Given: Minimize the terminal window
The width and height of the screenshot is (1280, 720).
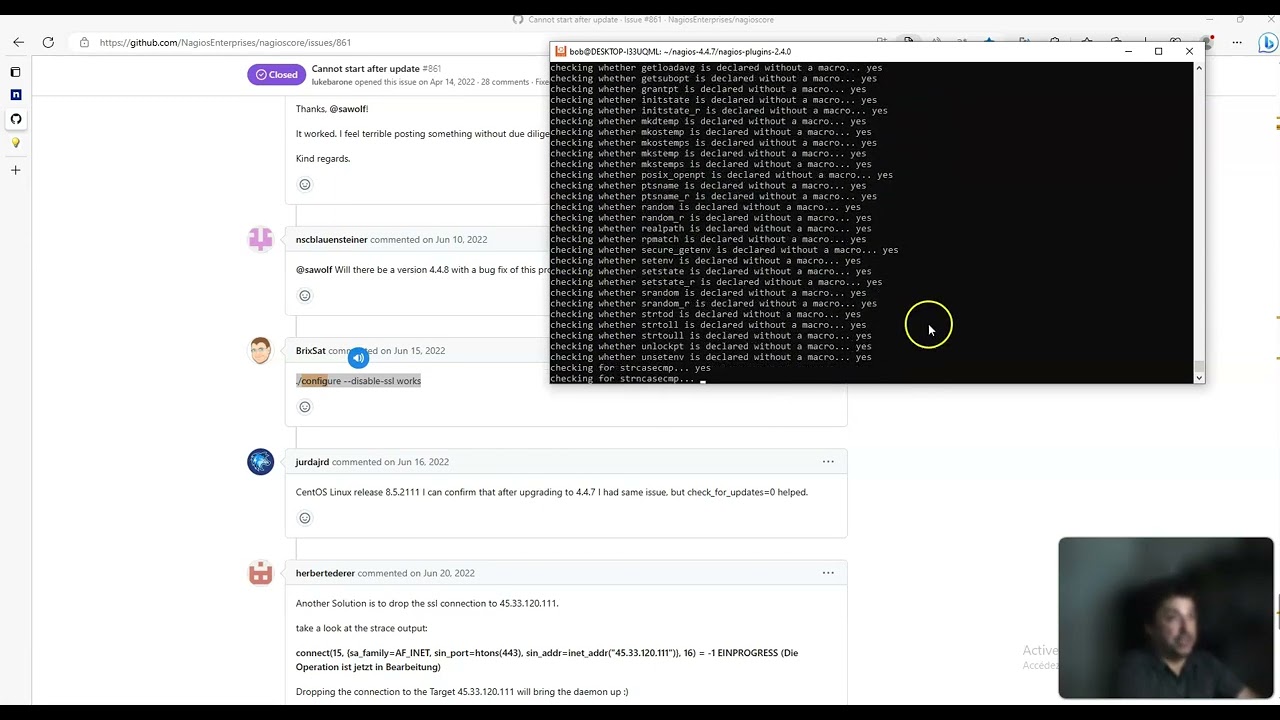Looking at the screenshot, I should click(1128, 51).
